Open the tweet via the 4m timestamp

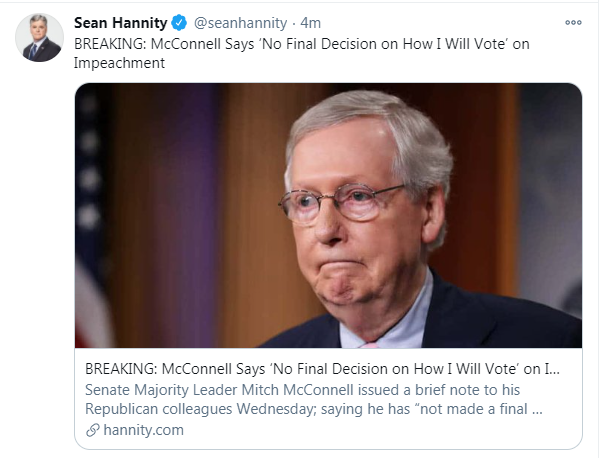(310, 23)
